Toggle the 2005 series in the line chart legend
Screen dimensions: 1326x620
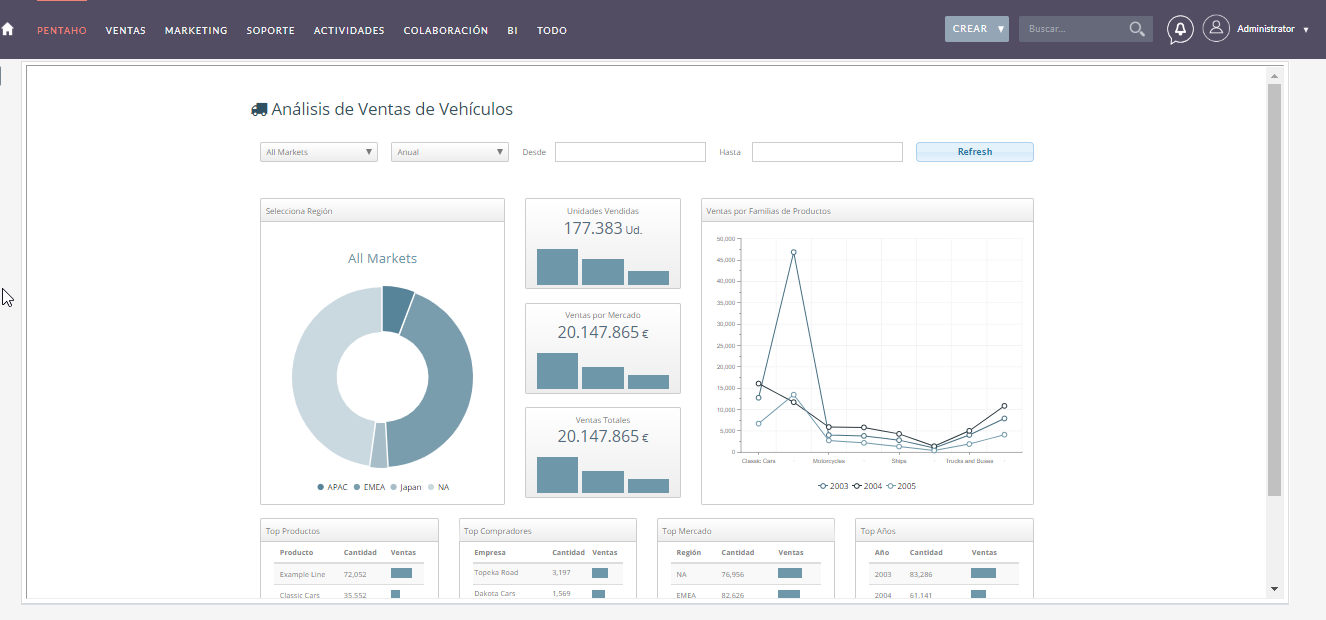[900, 486]
